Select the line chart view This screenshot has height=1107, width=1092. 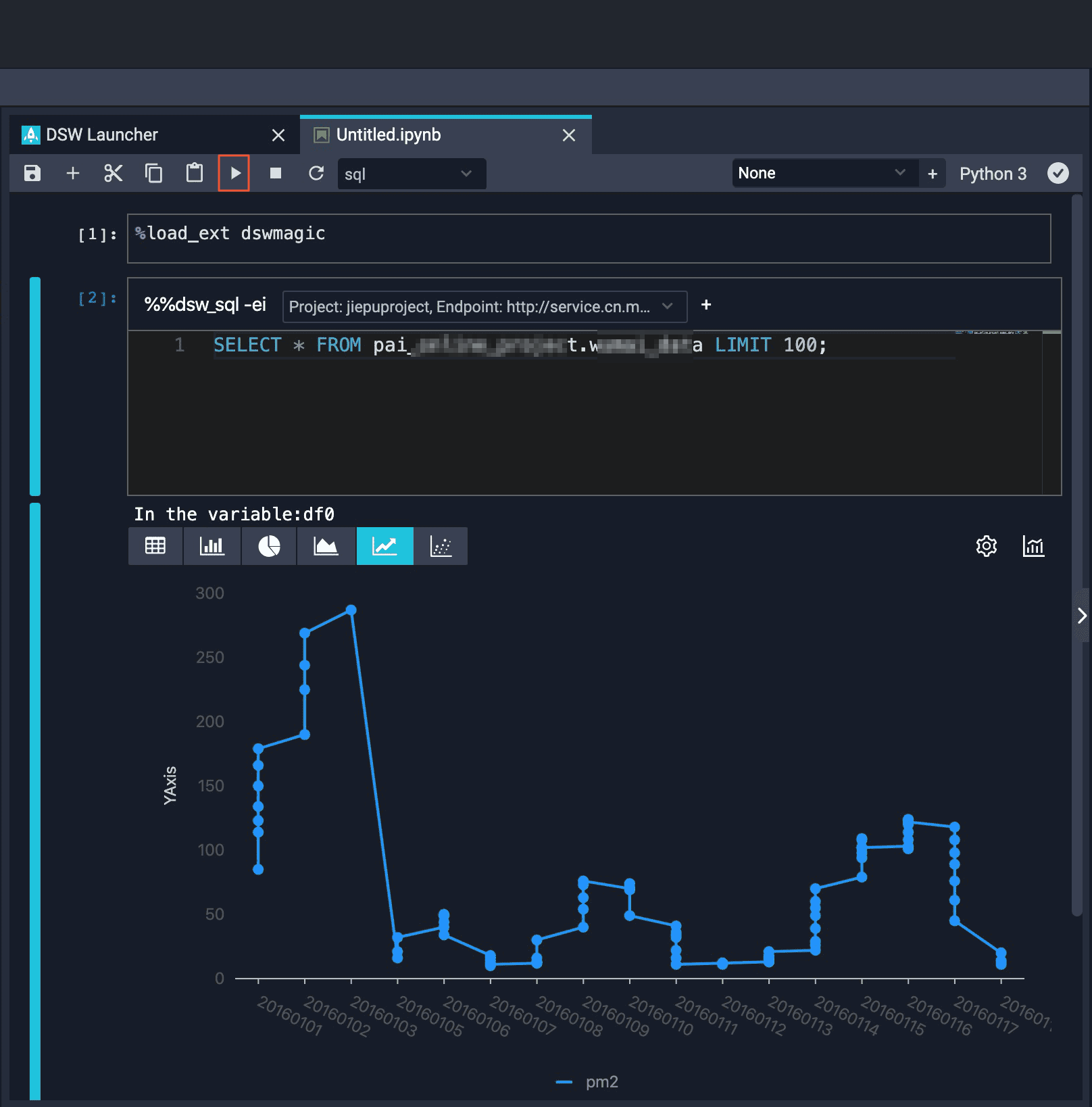[x=384, y=546]
